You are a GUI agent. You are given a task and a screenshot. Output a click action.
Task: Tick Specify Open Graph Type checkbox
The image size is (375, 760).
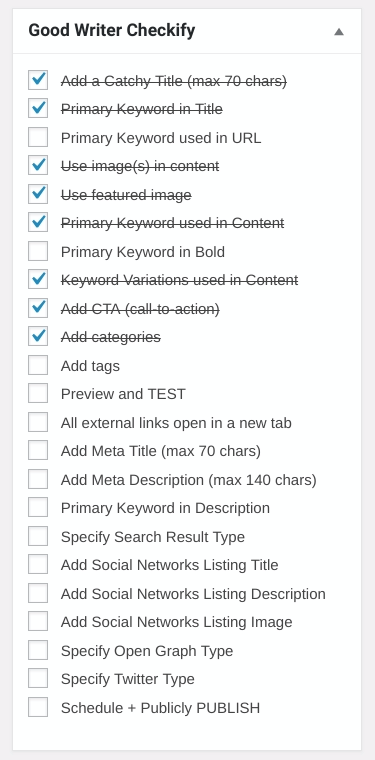pyautogui.click(x=38, y=650)
